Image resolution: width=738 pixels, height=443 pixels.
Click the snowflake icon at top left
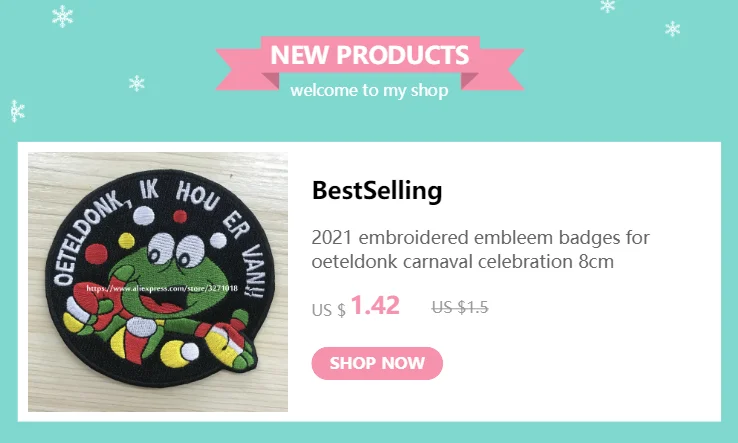pos(63,16)
